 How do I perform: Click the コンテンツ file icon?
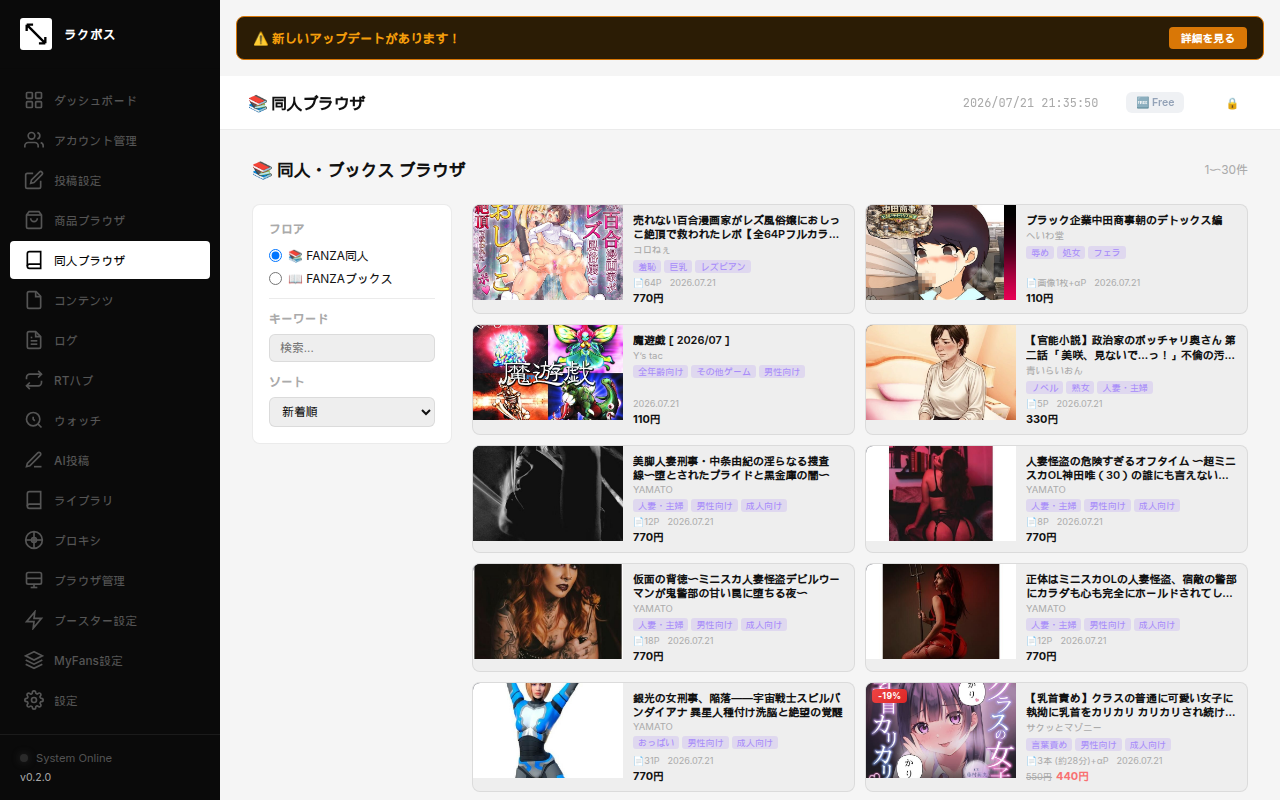(35, 300)
